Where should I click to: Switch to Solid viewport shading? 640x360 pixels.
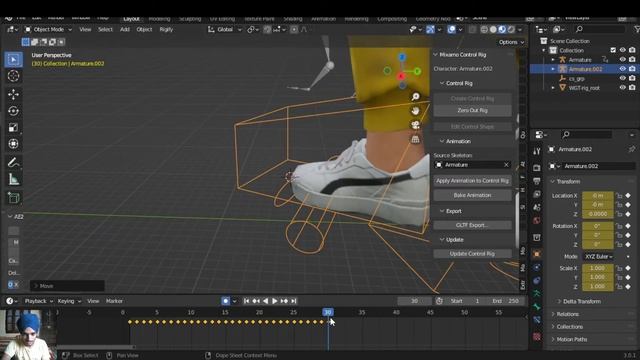[493, 29]
